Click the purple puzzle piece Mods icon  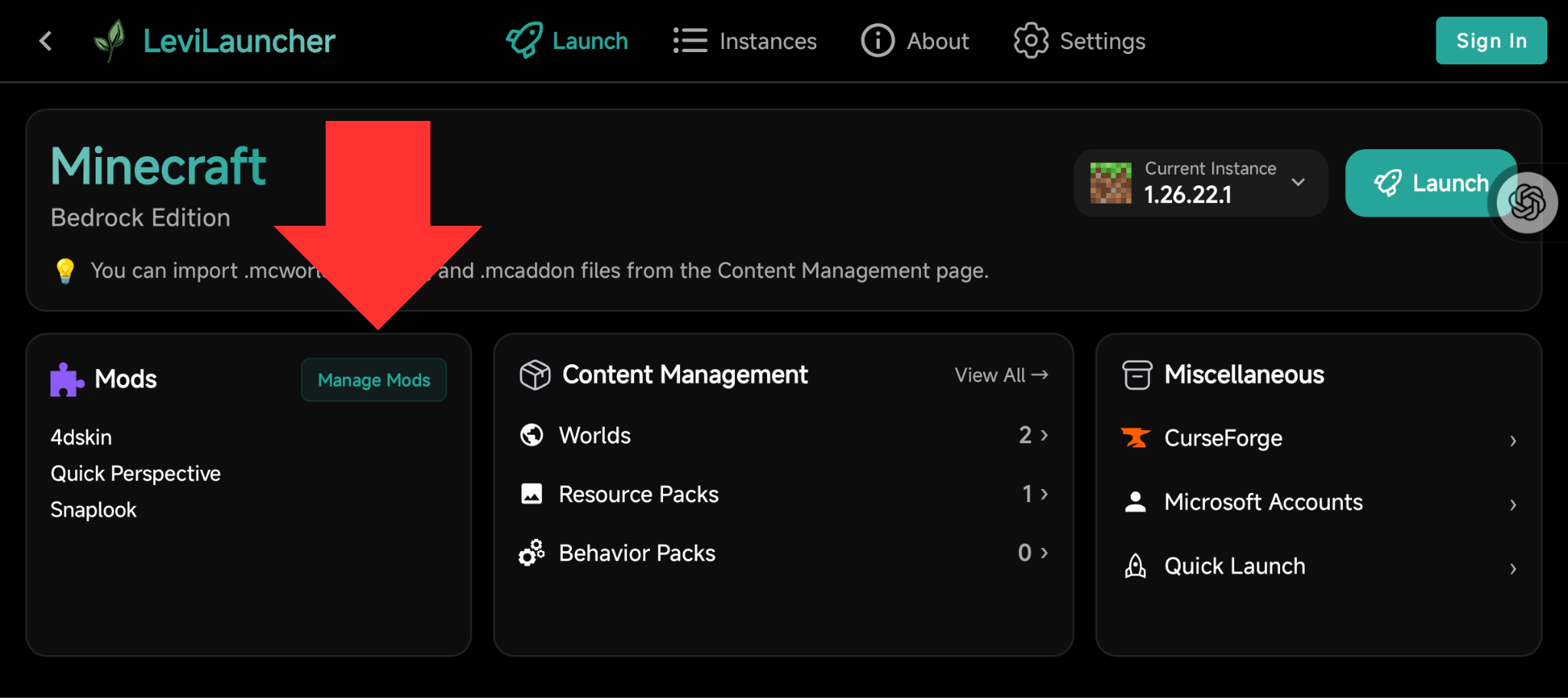(x=67, y=380)
